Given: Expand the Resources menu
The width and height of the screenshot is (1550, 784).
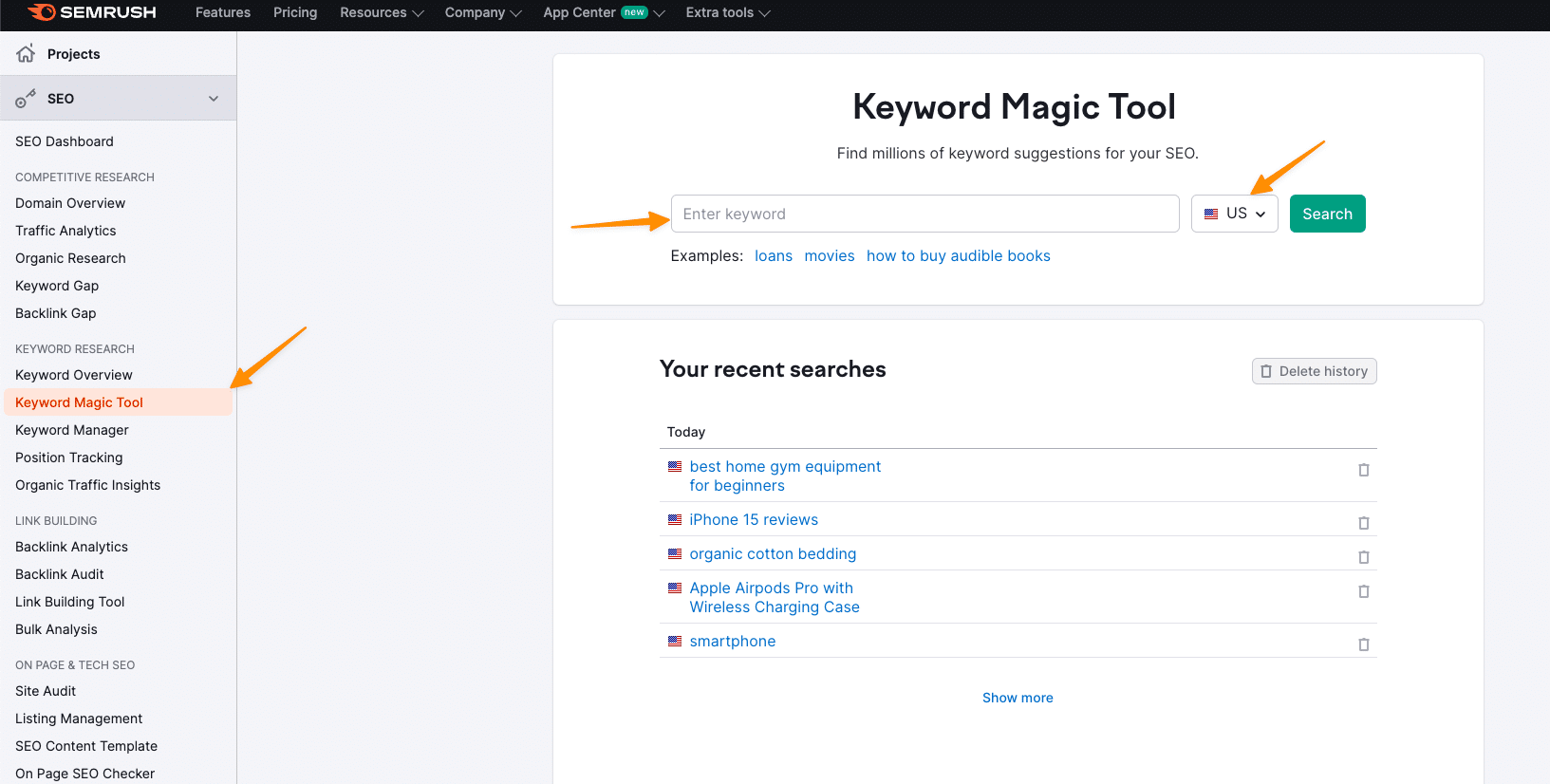Looking at the screenshot, I should [382, 12].
